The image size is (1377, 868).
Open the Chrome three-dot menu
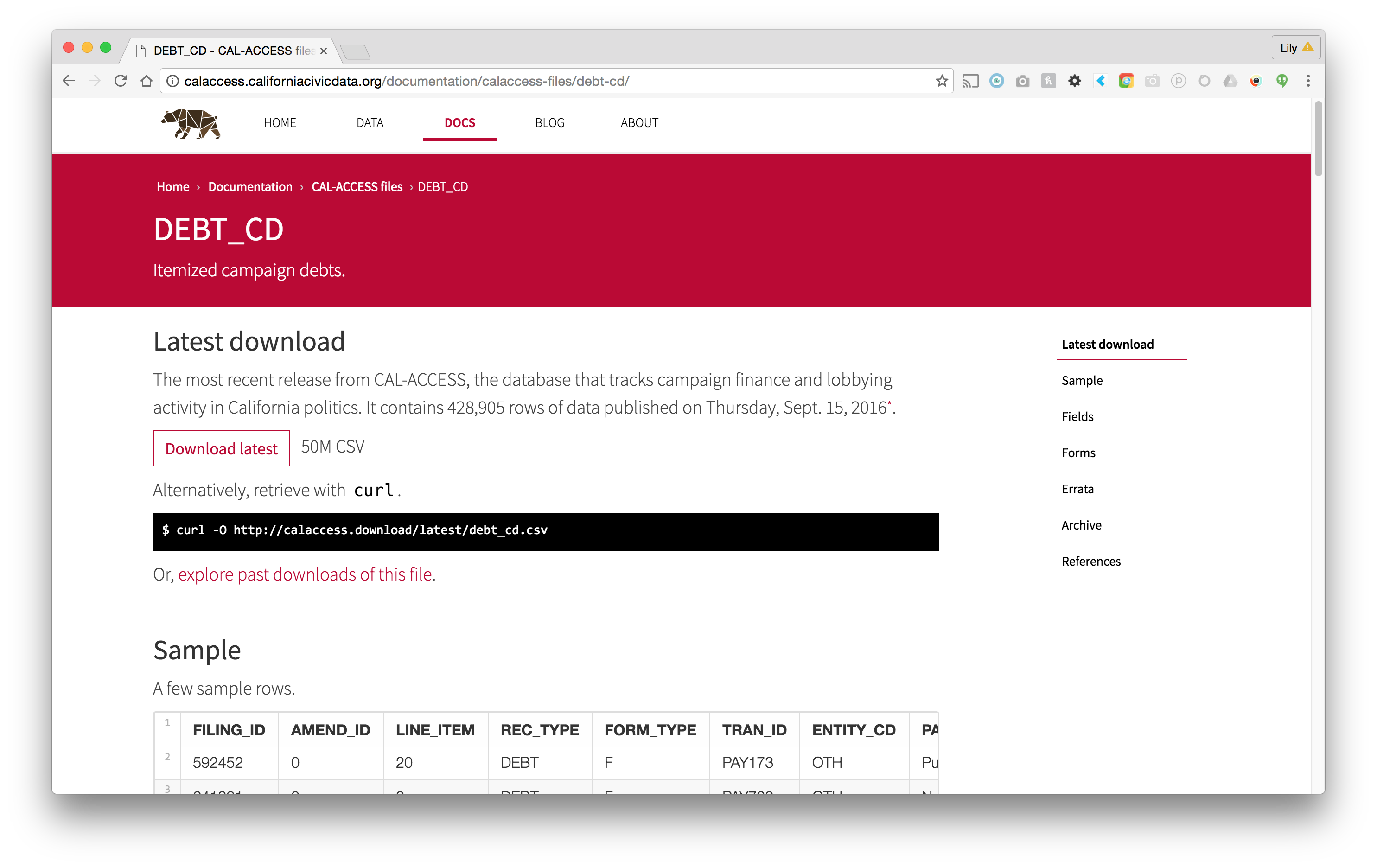click(x=1308, y=81)
